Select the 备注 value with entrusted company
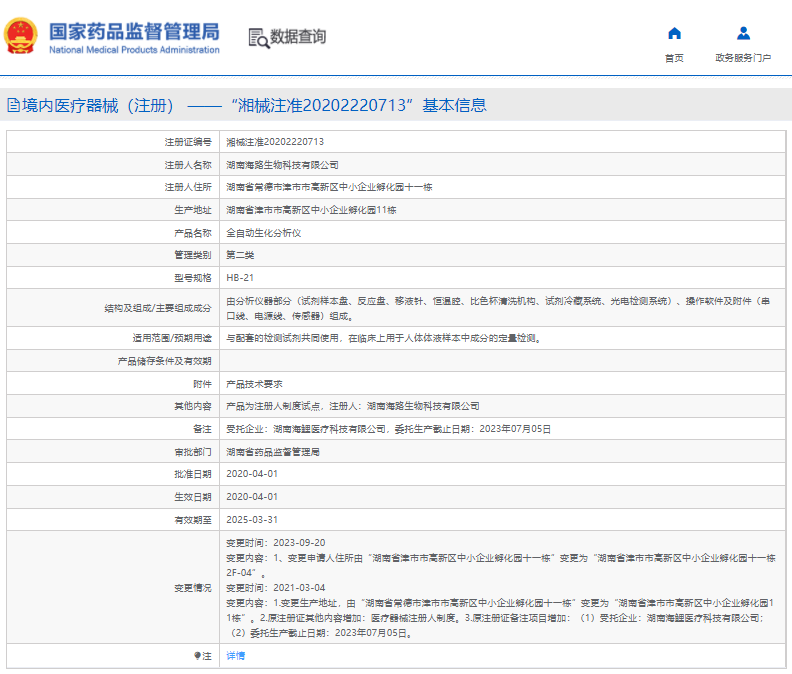This screenshot has width=792, height=674. point(388,429)
